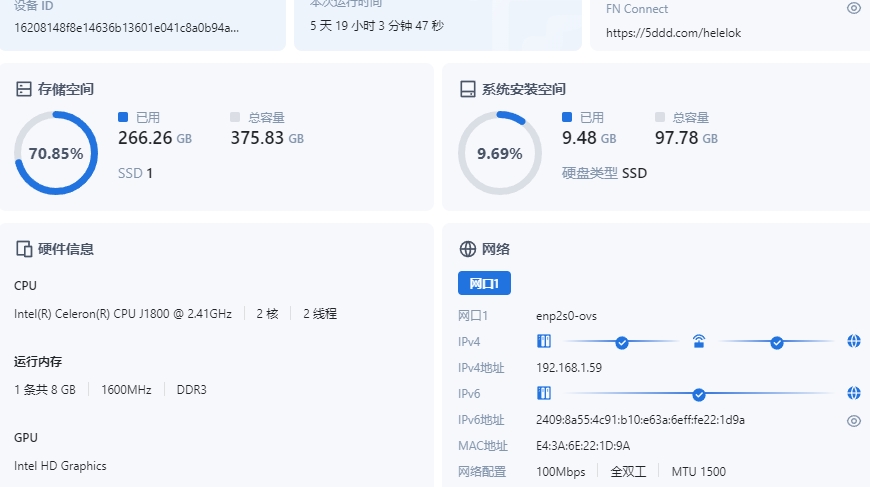
Task: Open the https://5ddd.com/helelok link
Action: [673, 33]
